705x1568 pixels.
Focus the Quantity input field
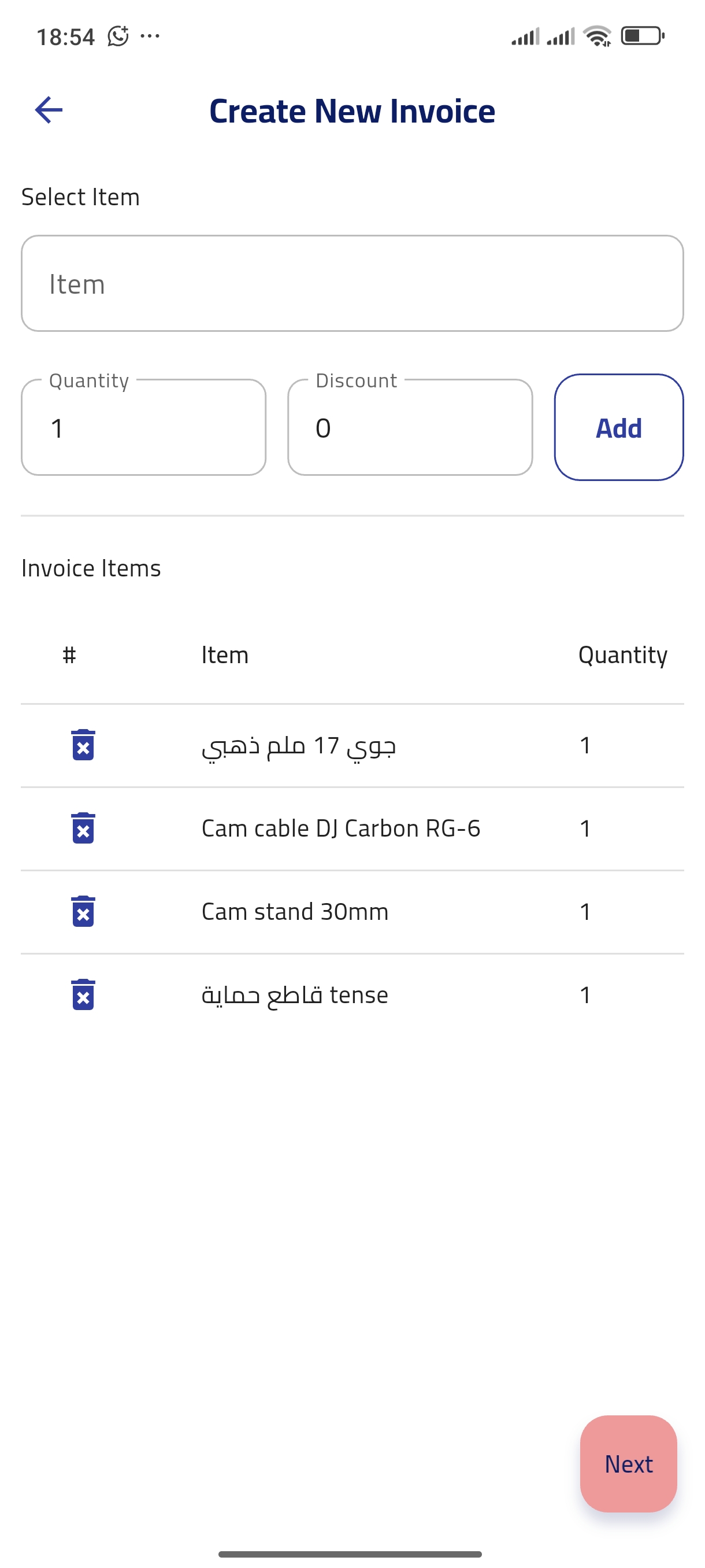(x=143, y=428)
